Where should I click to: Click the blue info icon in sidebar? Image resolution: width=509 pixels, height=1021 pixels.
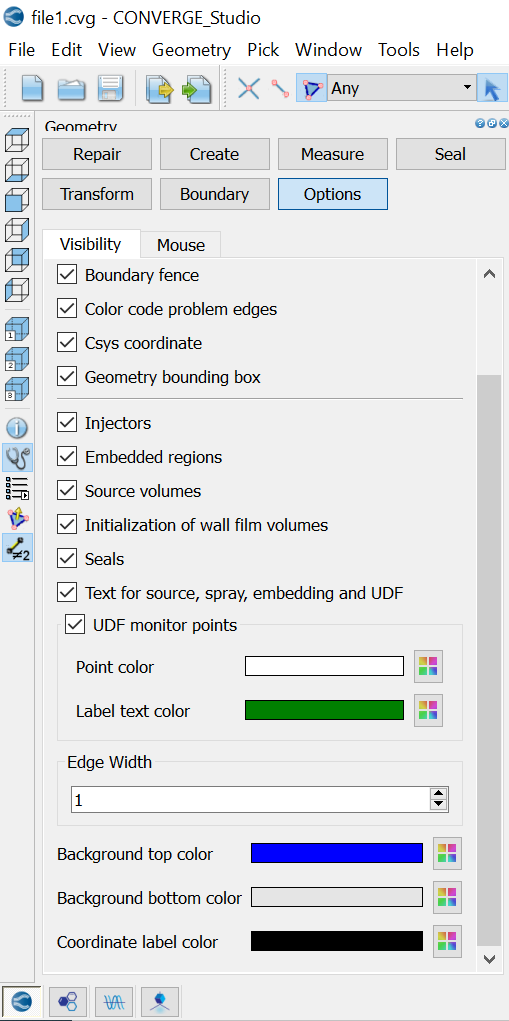click(17, 428)
